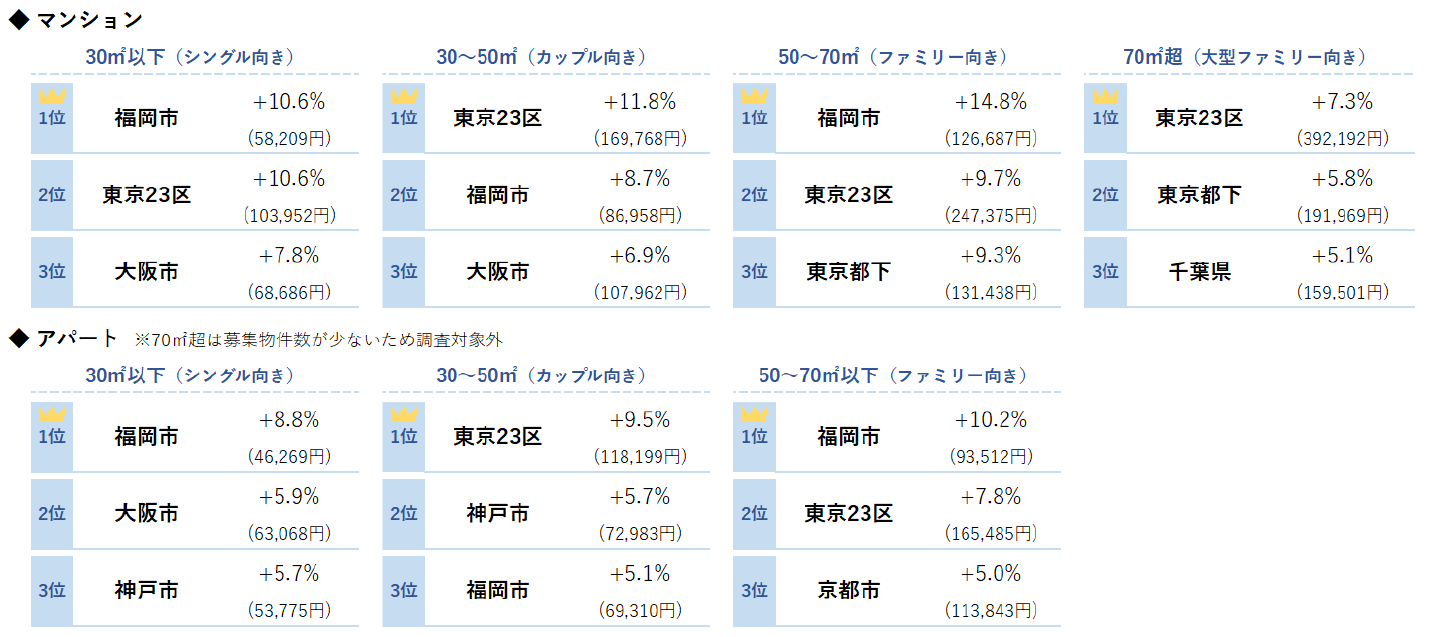Click 千葉県 in the 70㎡超 ranking
This screenshot has height=637, width=1437.
(1199, 271)
